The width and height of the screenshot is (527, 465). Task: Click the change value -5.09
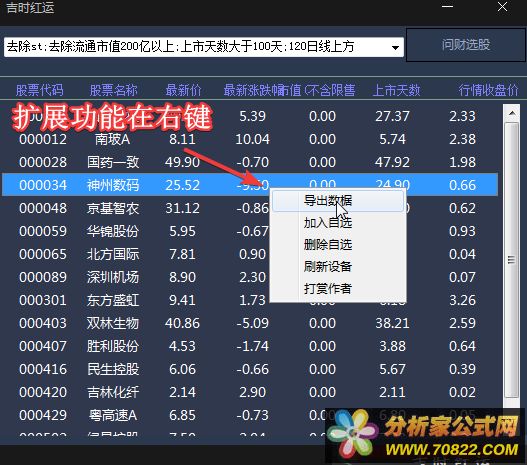coord(252,323)
